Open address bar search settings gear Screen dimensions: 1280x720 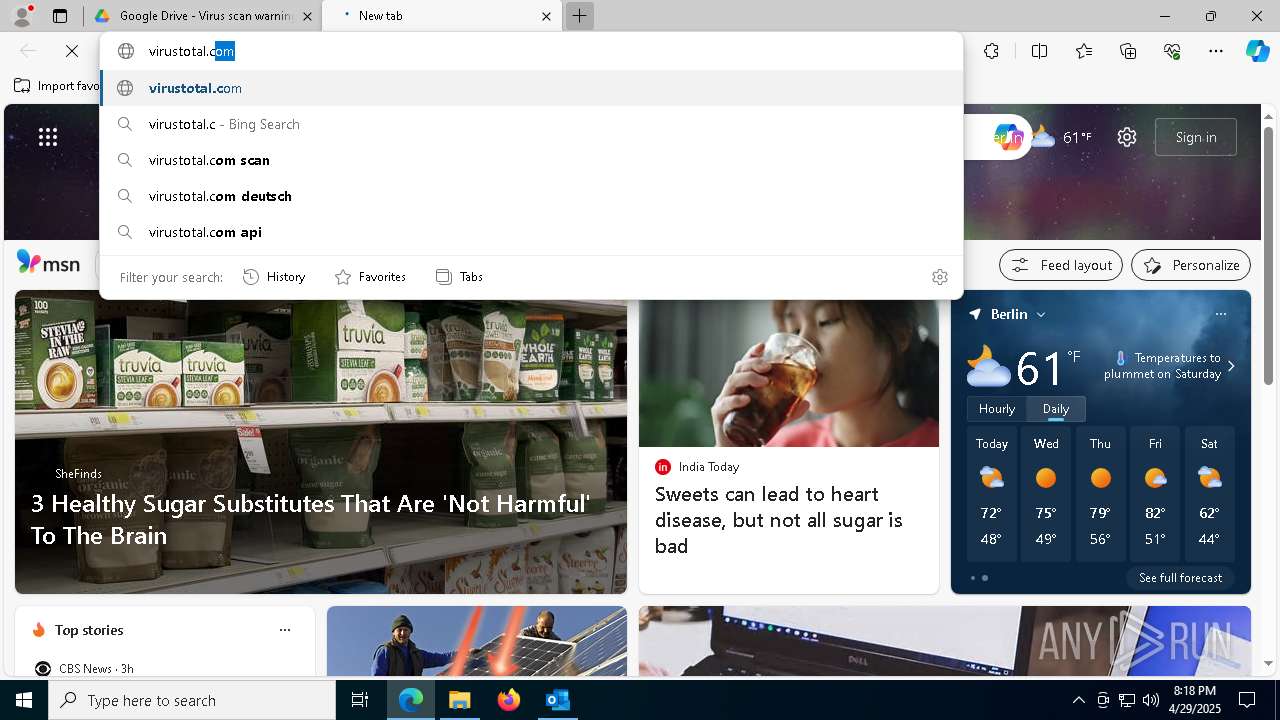pyautogui.click(x=939, y=277)
